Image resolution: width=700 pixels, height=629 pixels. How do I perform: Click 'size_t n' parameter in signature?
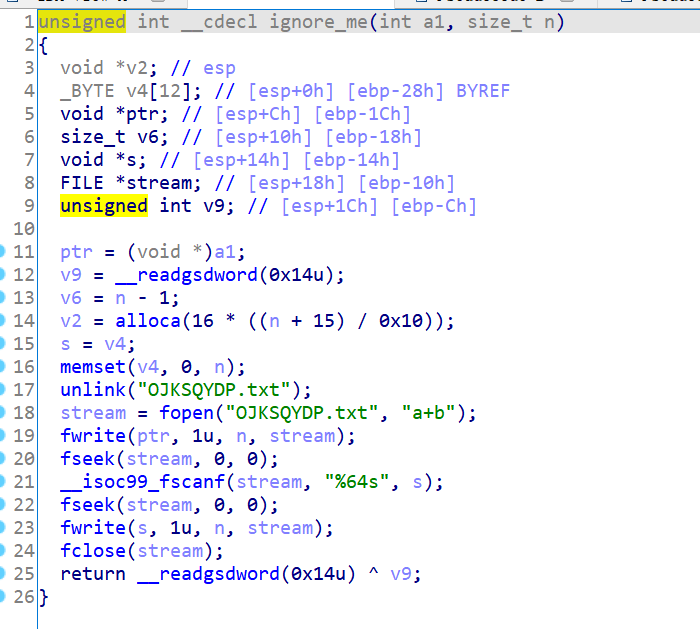click(x=510, y=22)
